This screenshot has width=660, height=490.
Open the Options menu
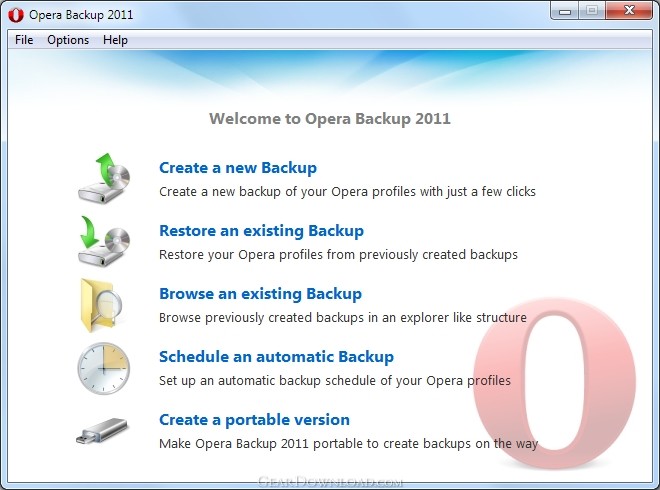68,40
